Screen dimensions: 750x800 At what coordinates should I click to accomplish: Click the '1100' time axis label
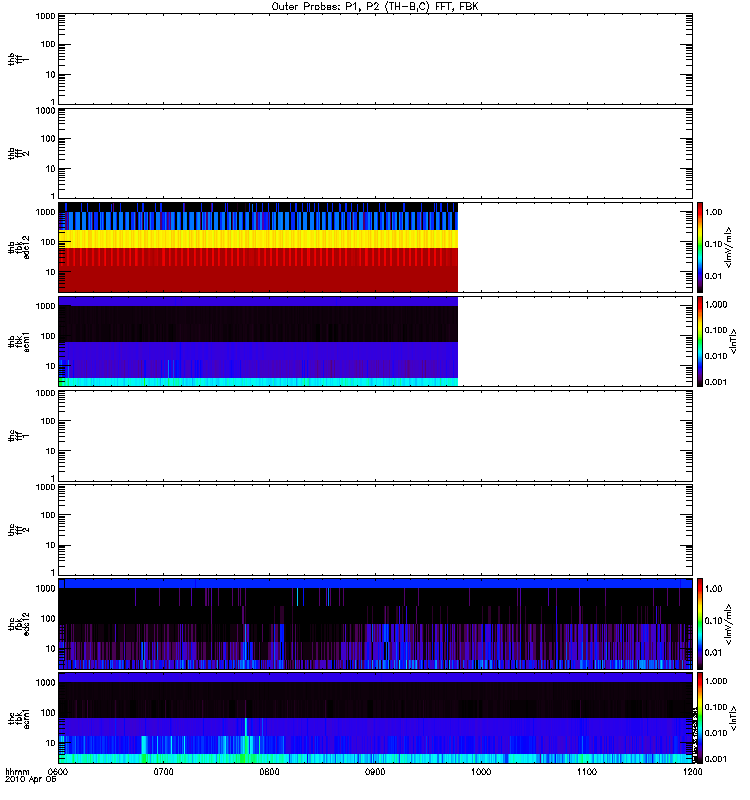point(587,771)
